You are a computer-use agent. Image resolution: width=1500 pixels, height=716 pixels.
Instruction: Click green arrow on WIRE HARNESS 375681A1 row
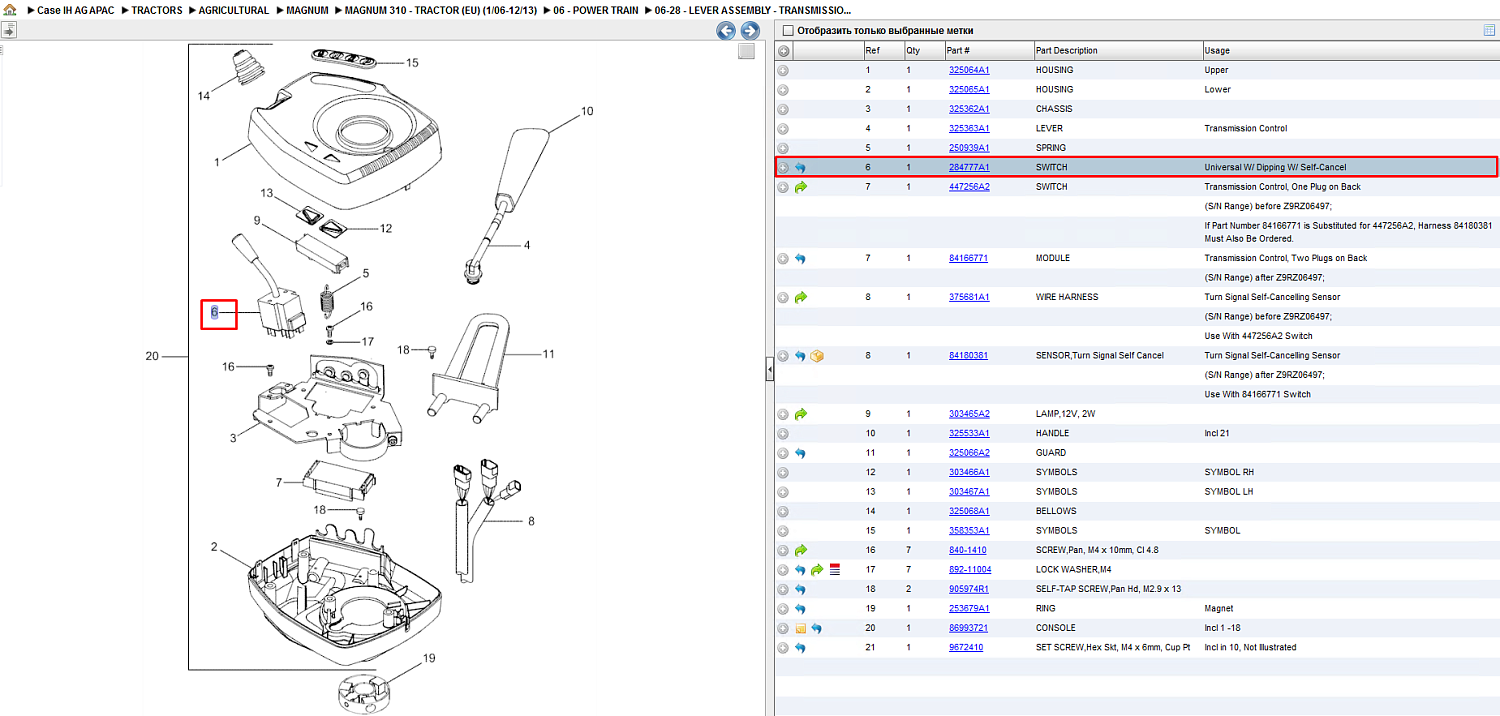click(x=800, y=297)
